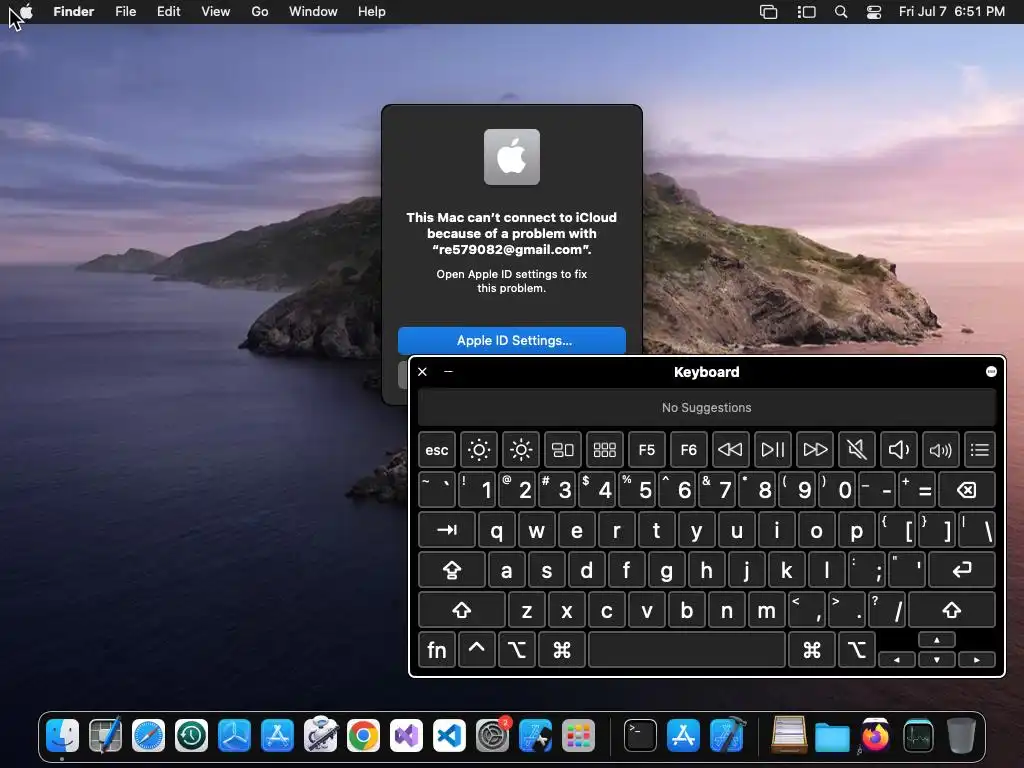Click the No Suggestions bar in Keyboard panel

click(707, 408)
